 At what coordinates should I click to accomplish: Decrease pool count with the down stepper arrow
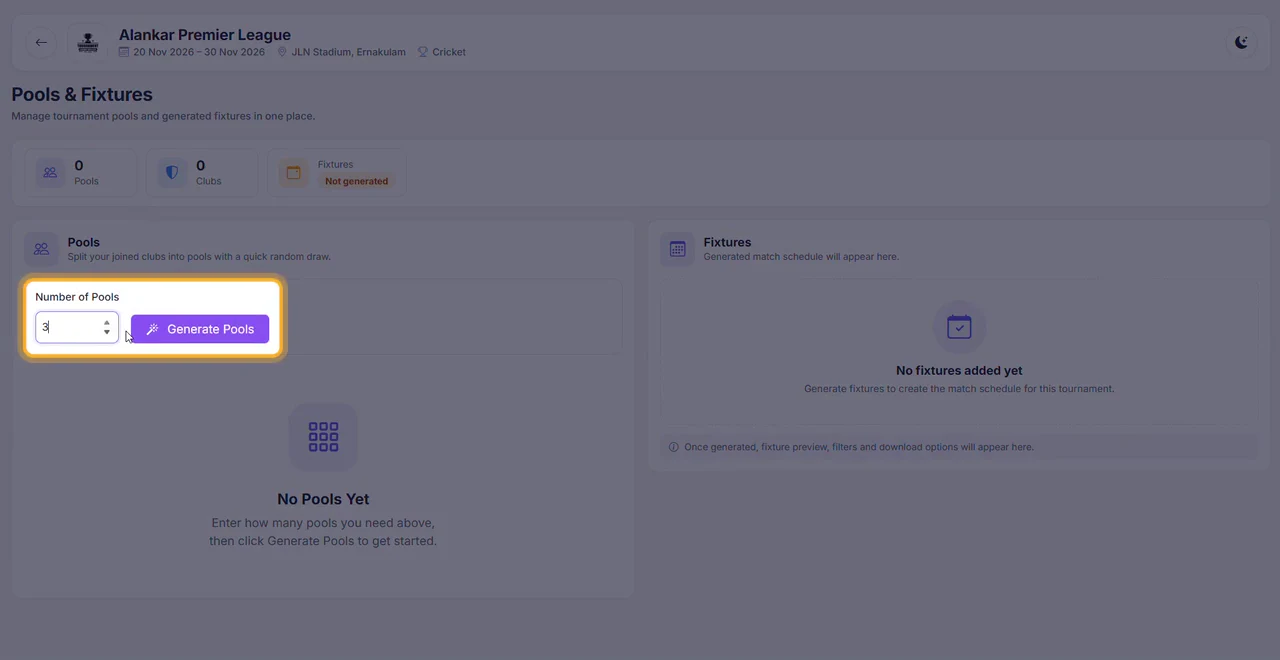coord(107,332)
